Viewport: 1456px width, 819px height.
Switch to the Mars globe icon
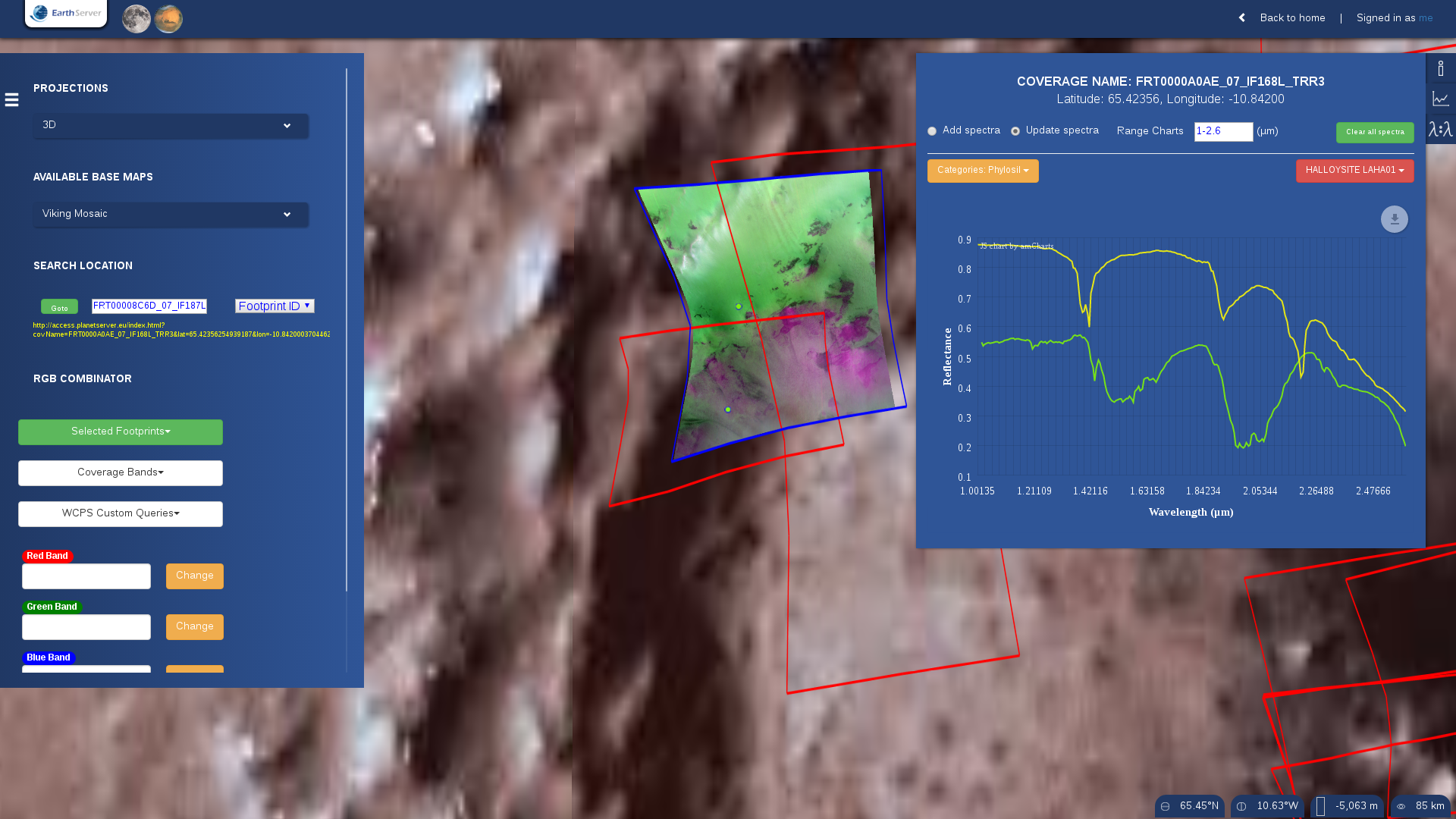point(168,19)
